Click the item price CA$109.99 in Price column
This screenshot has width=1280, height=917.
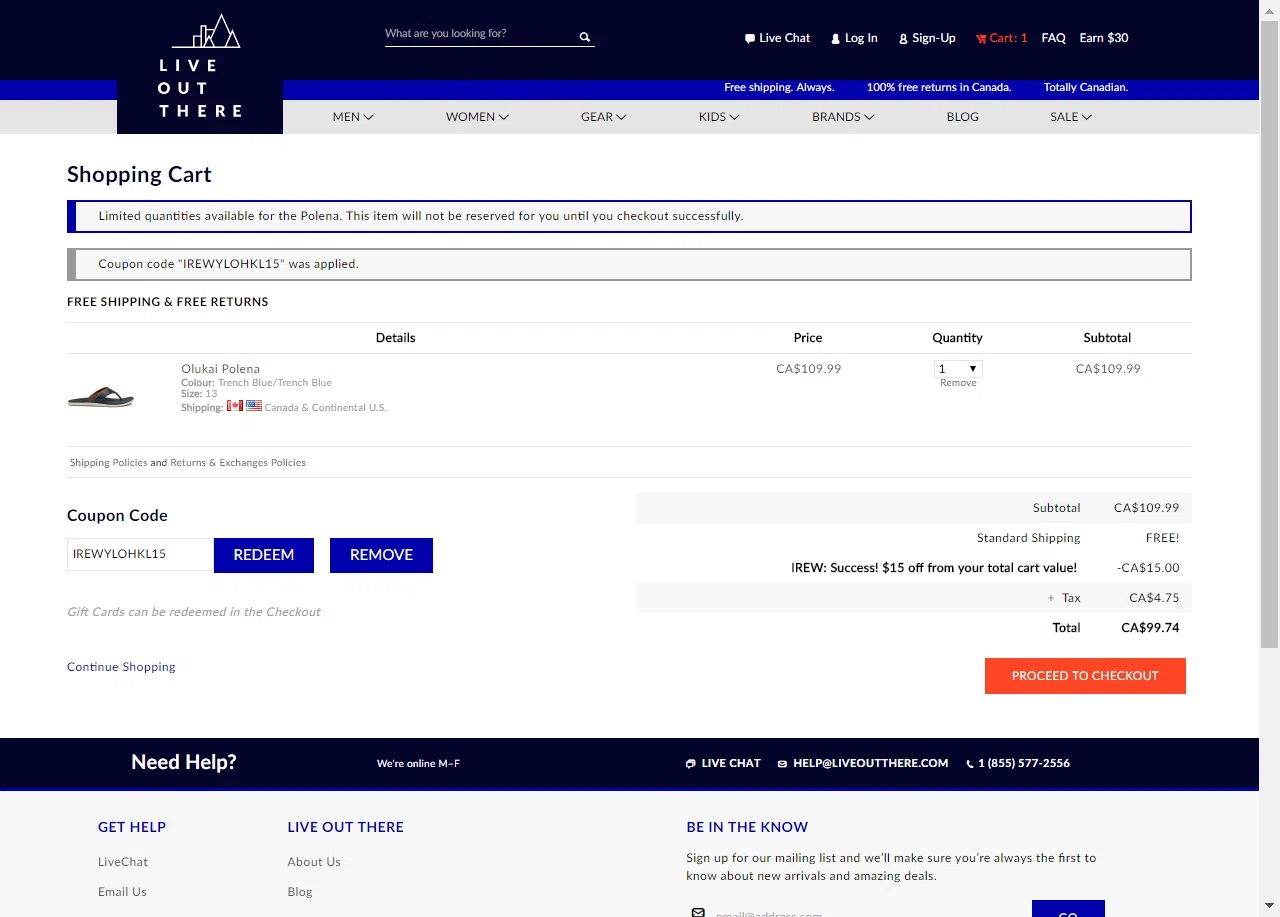pyautogui.click(x=808, y=369)
